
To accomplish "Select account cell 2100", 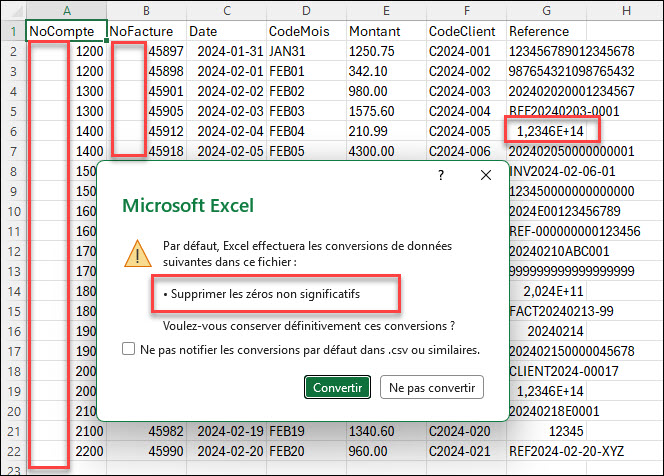I will (x=66, y=432).
